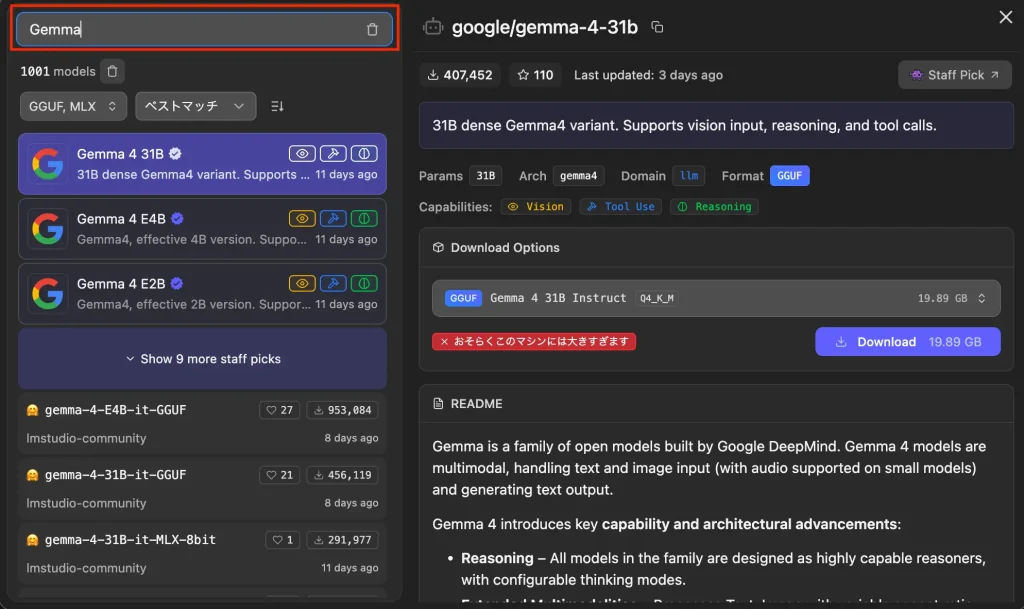Click the sort order icon beside ベストマッチ
The width and height of the screenshot is (1024, 609).
pyautogui.click(x=278, y=106)
